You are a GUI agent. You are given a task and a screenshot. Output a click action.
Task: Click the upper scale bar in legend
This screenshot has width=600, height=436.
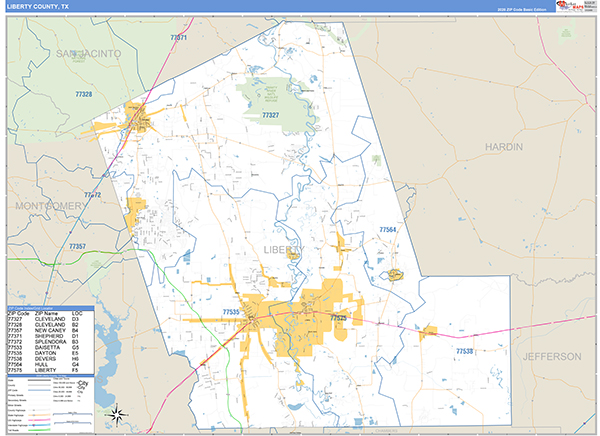click(x=73, y=414)
